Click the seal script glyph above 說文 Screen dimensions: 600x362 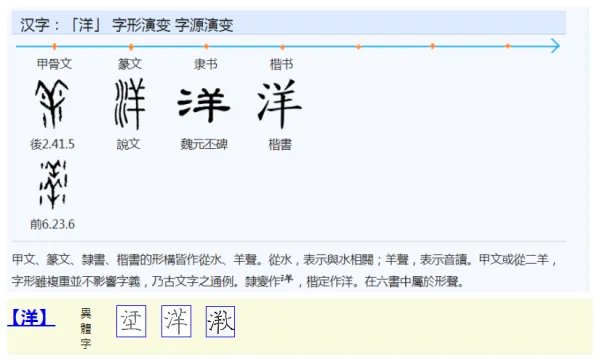click(x=130, y=104)
